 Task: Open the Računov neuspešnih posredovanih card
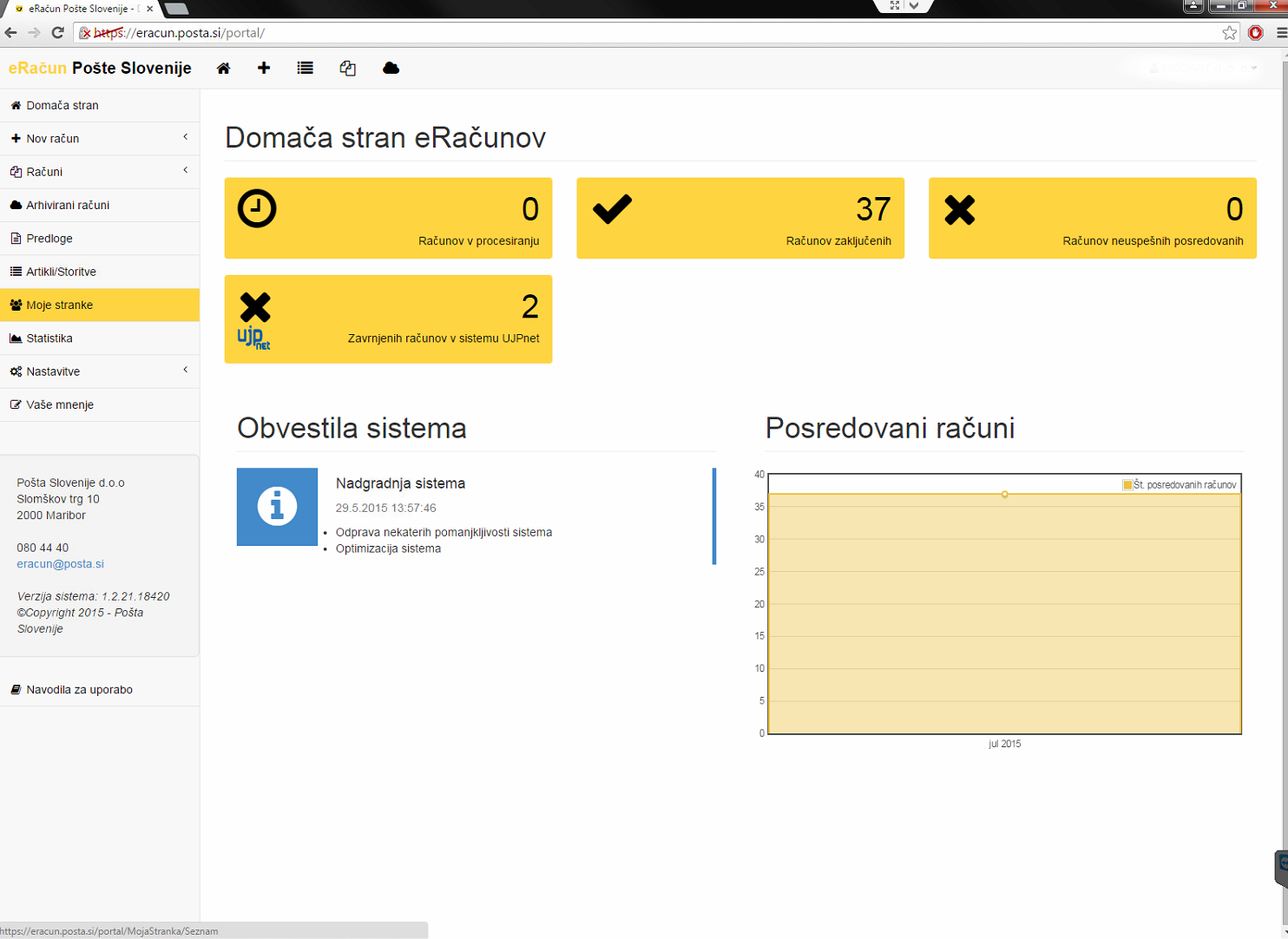(x=1093, y=218)
